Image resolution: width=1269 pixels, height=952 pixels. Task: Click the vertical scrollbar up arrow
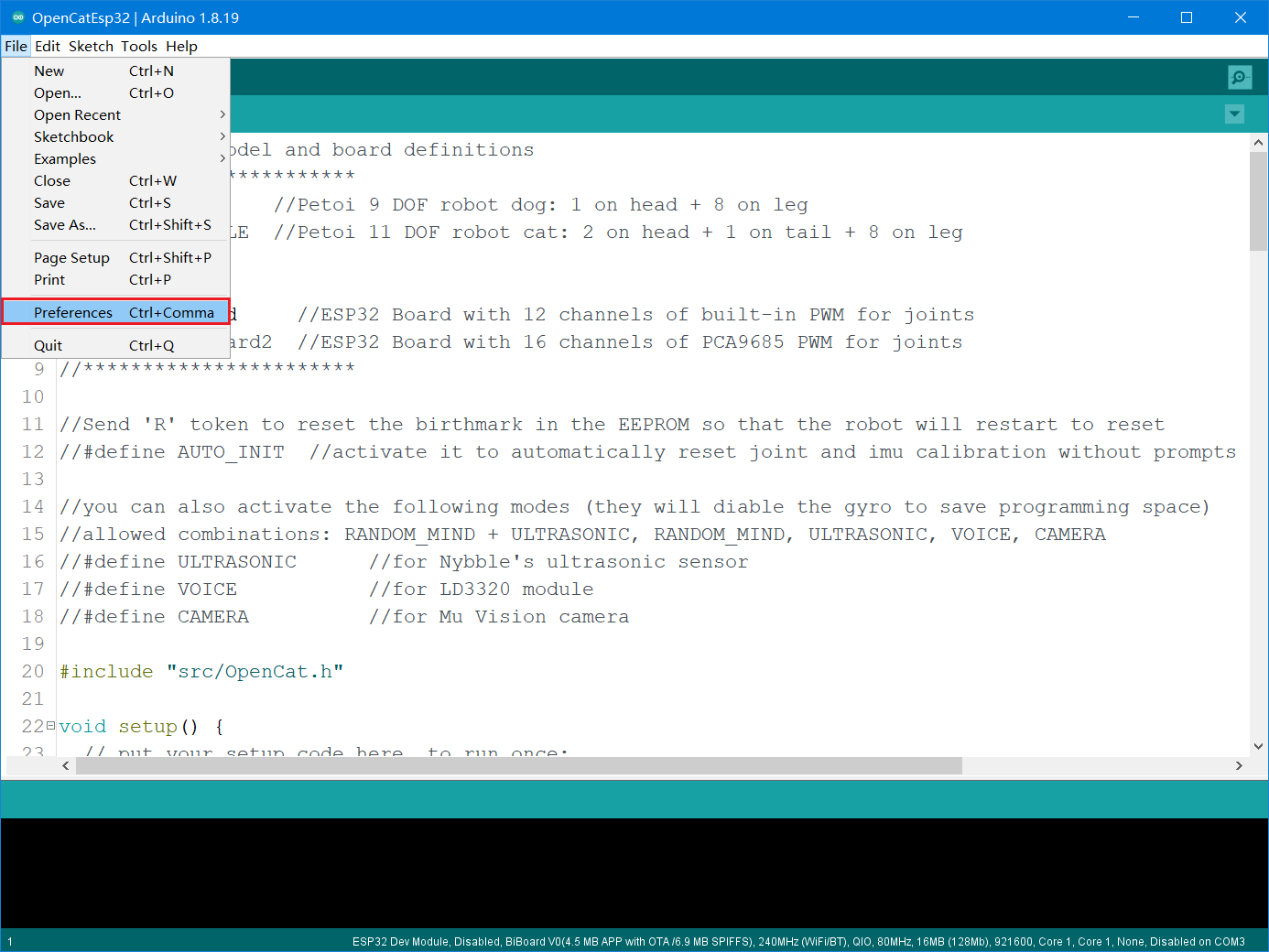[x=1258, y=143]
